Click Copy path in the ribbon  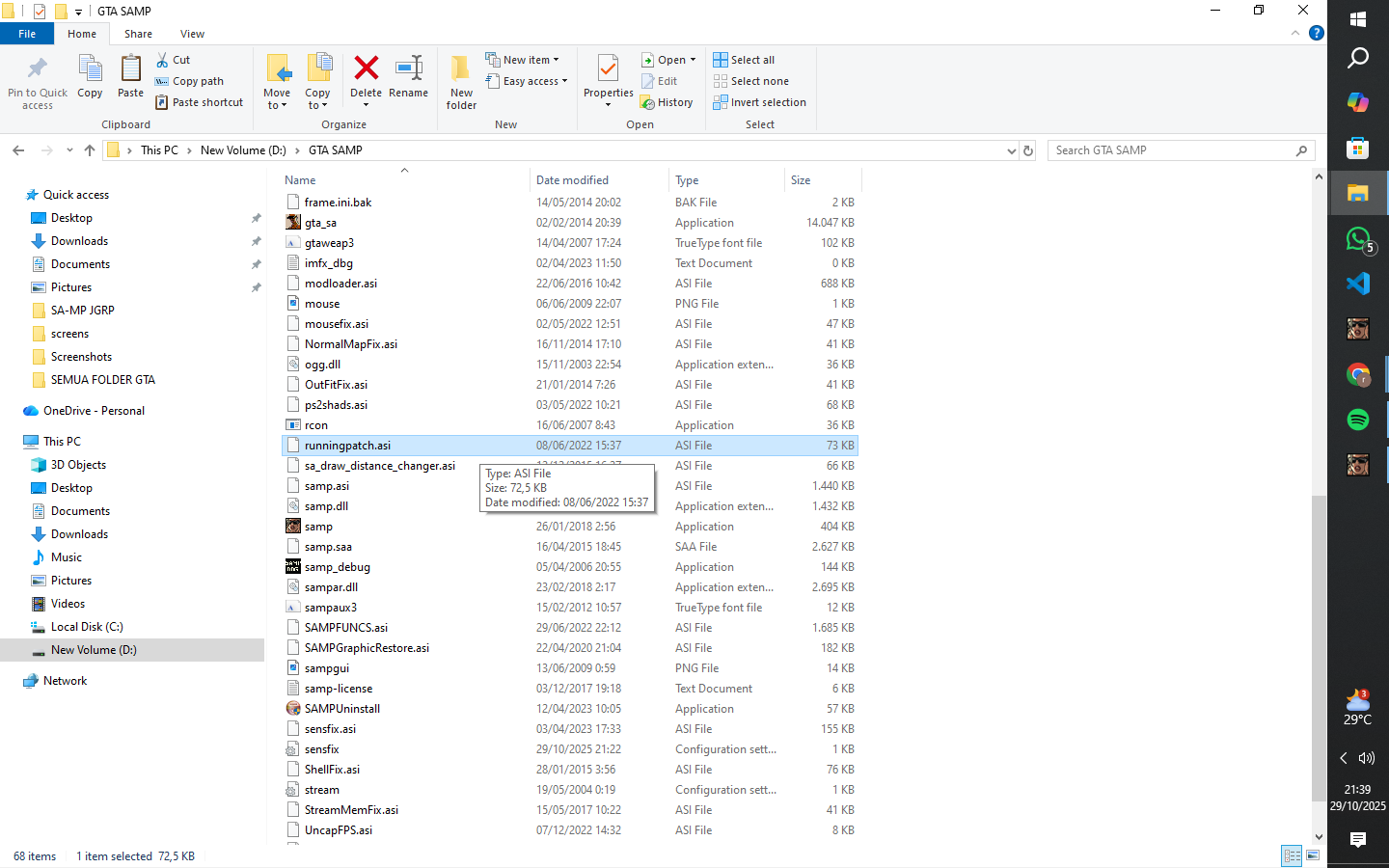tap(189, 81)
